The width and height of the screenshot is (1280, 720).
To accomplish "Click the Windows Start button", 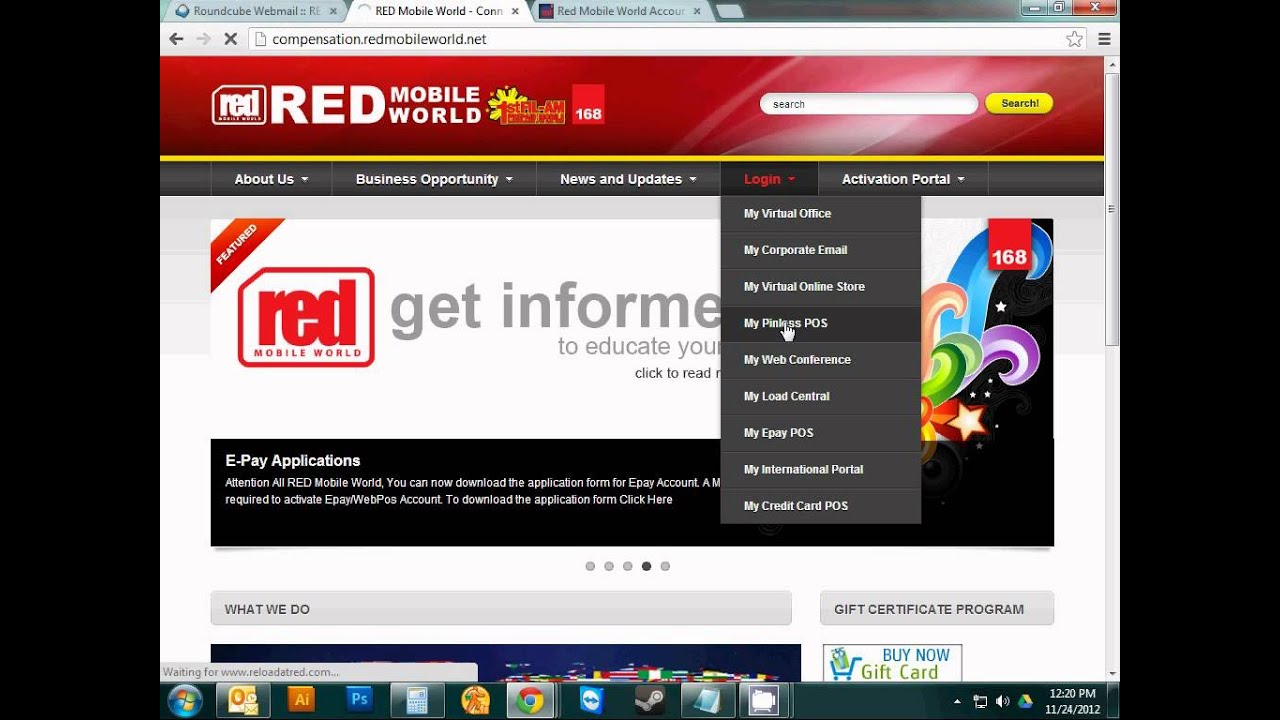I will pos(185,700).
